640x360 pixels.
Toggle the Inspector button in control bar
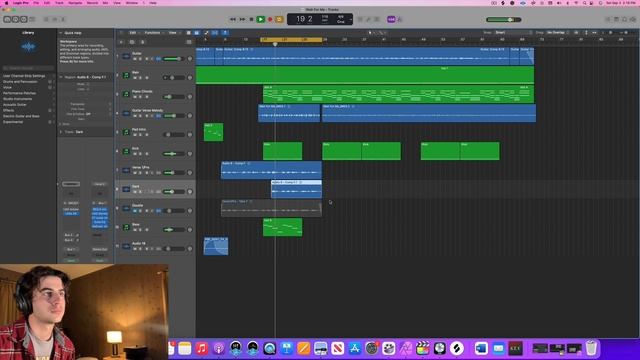pyautogui.click(x=15, y=19)
